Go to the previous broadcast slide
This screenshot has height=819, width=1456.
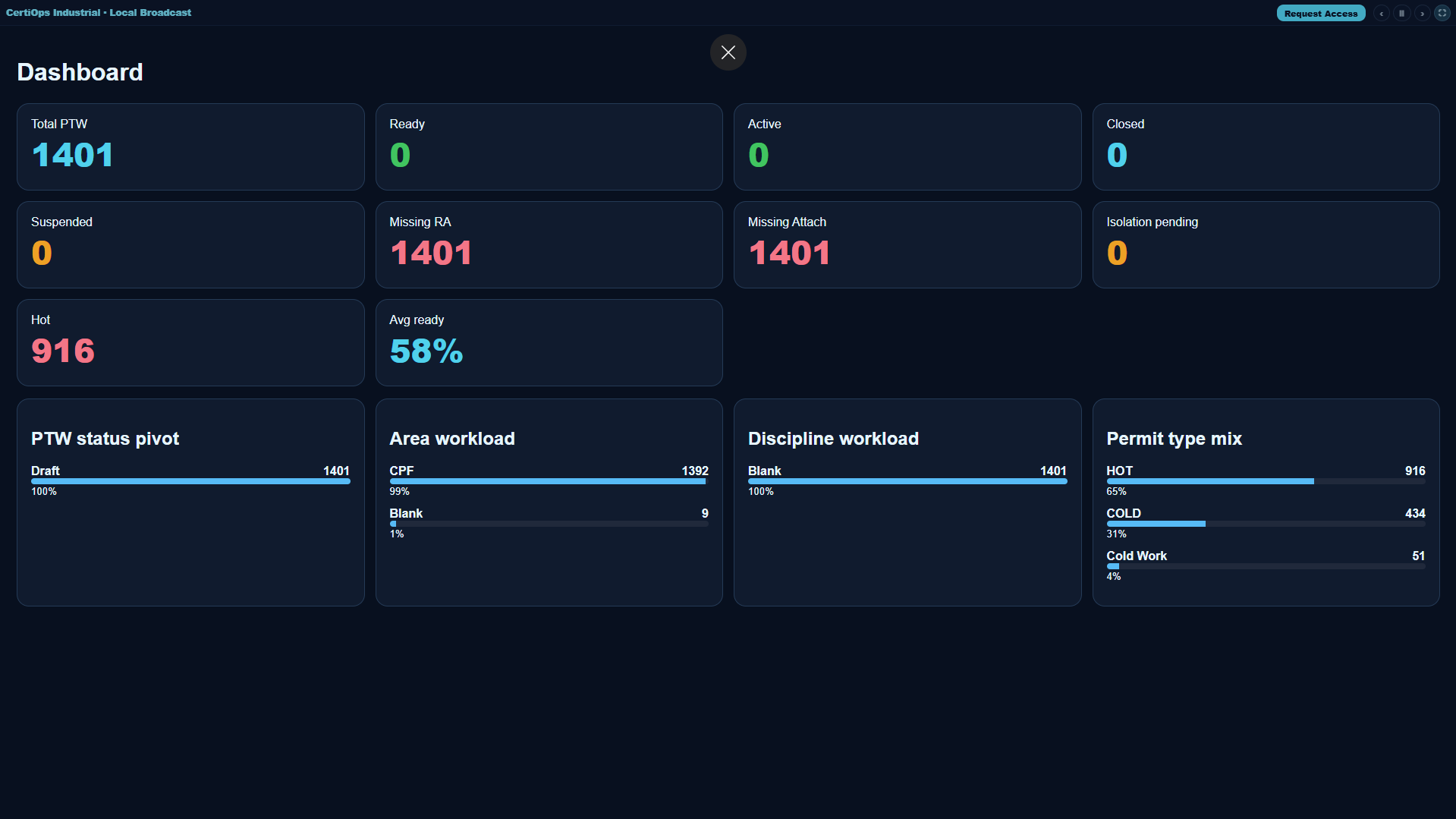pos(1381,13)
